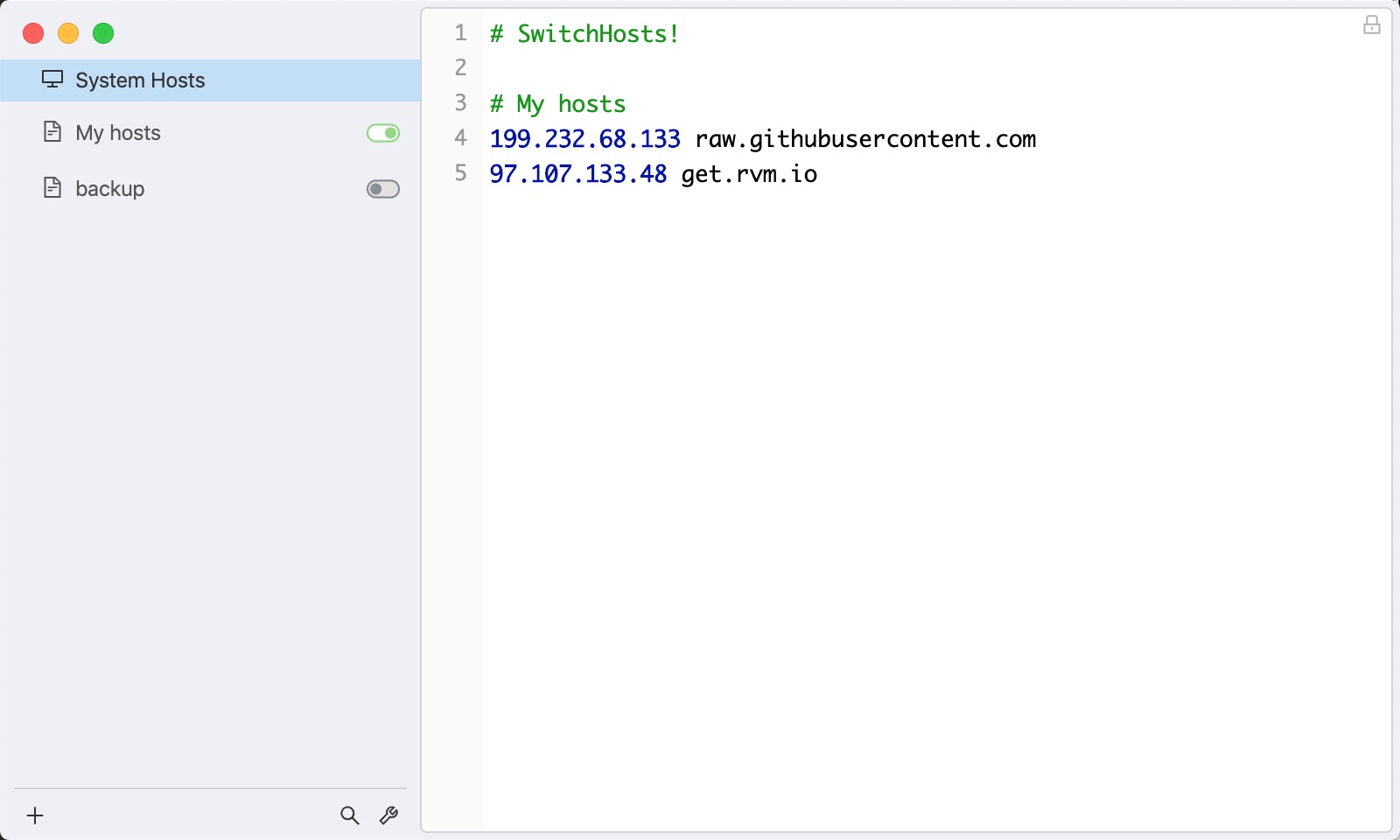Viewport: 1400px width, 840px height.
Task: Click the IP address 97.107.133.48
Action: click(577, 174)
